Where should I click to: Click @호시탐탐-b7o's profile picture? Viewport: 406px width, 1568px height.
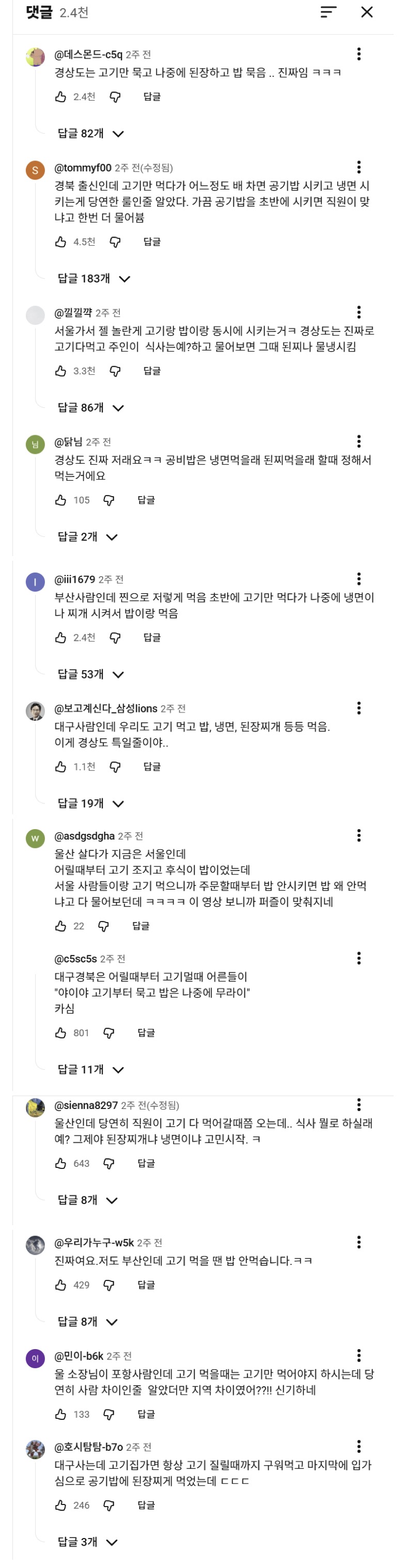[x=35, y=1449]
